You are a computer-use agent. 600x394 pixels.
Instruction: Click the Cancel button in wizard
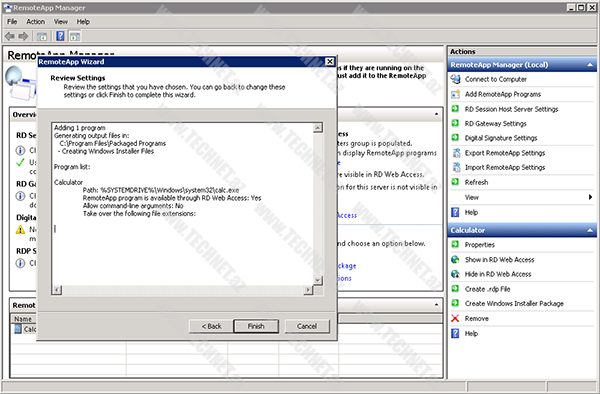click(x=307, y=326)
